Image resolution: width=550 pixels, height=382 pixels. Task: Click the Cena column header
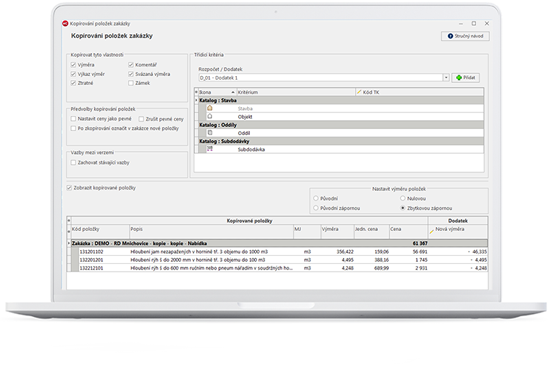click(408, 231)
